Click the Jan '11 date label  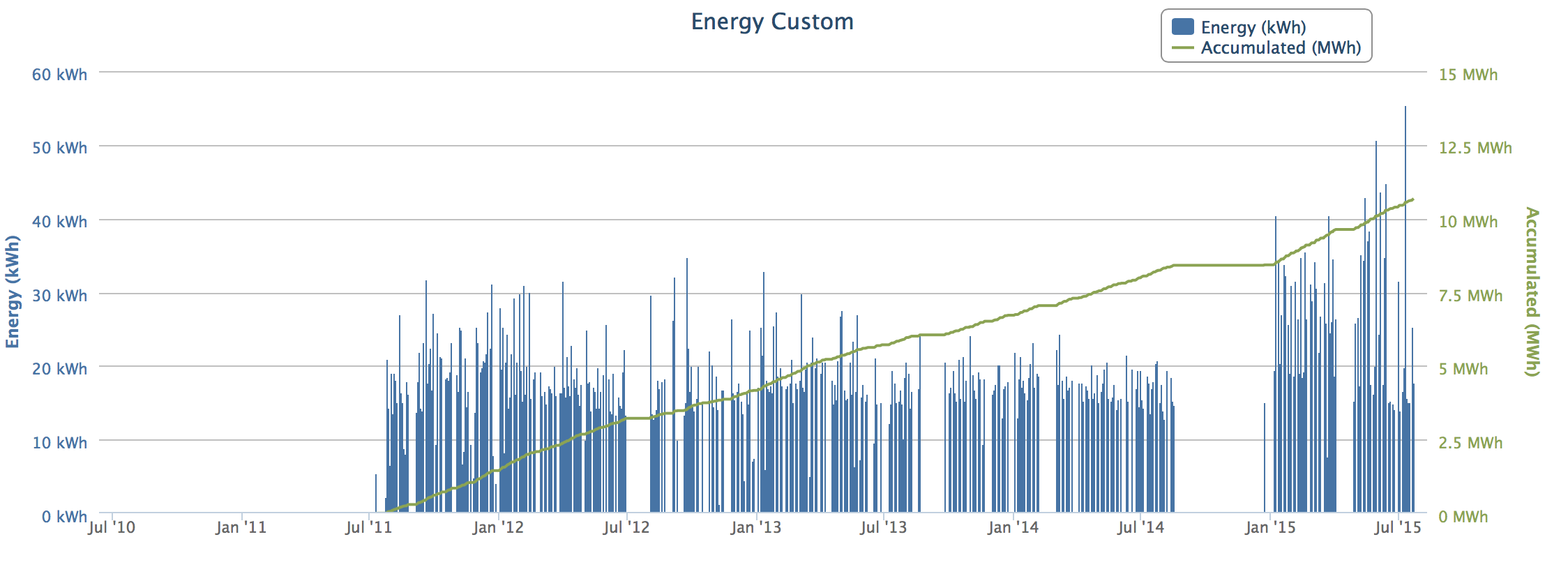point(241,527)
